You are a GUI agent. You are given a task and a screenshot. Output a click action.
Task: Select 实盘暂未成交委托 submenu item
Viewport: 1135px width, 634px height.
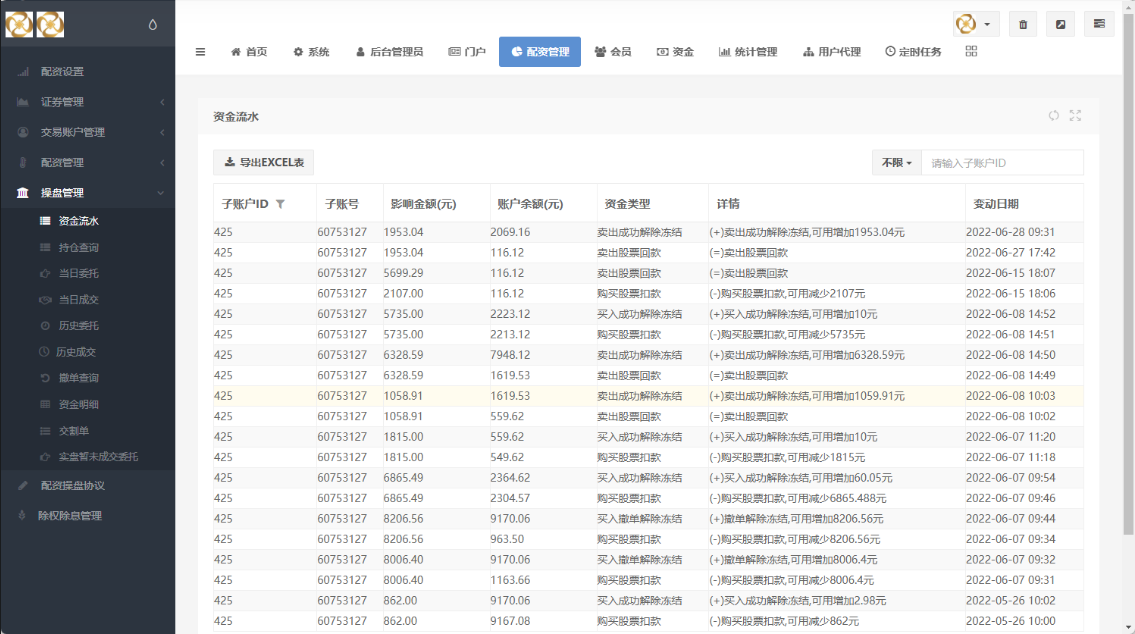pyautogui.click(x=88, y=457)
